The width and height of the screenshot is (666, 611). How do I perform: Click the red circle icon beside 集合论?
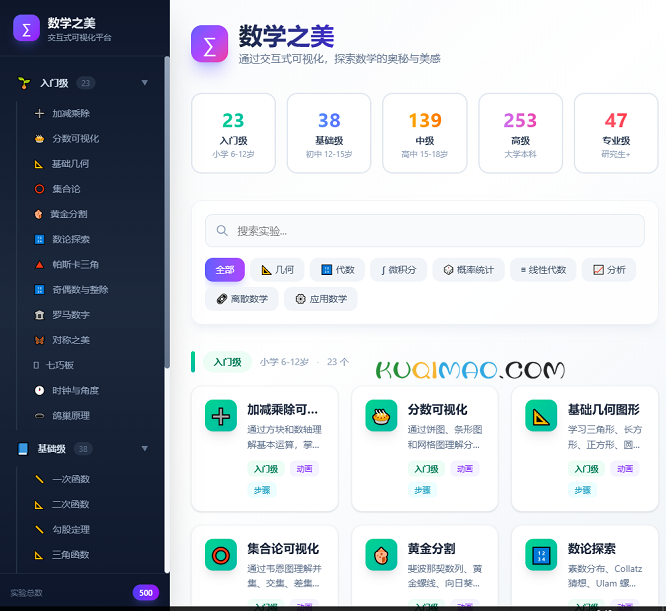39,189
